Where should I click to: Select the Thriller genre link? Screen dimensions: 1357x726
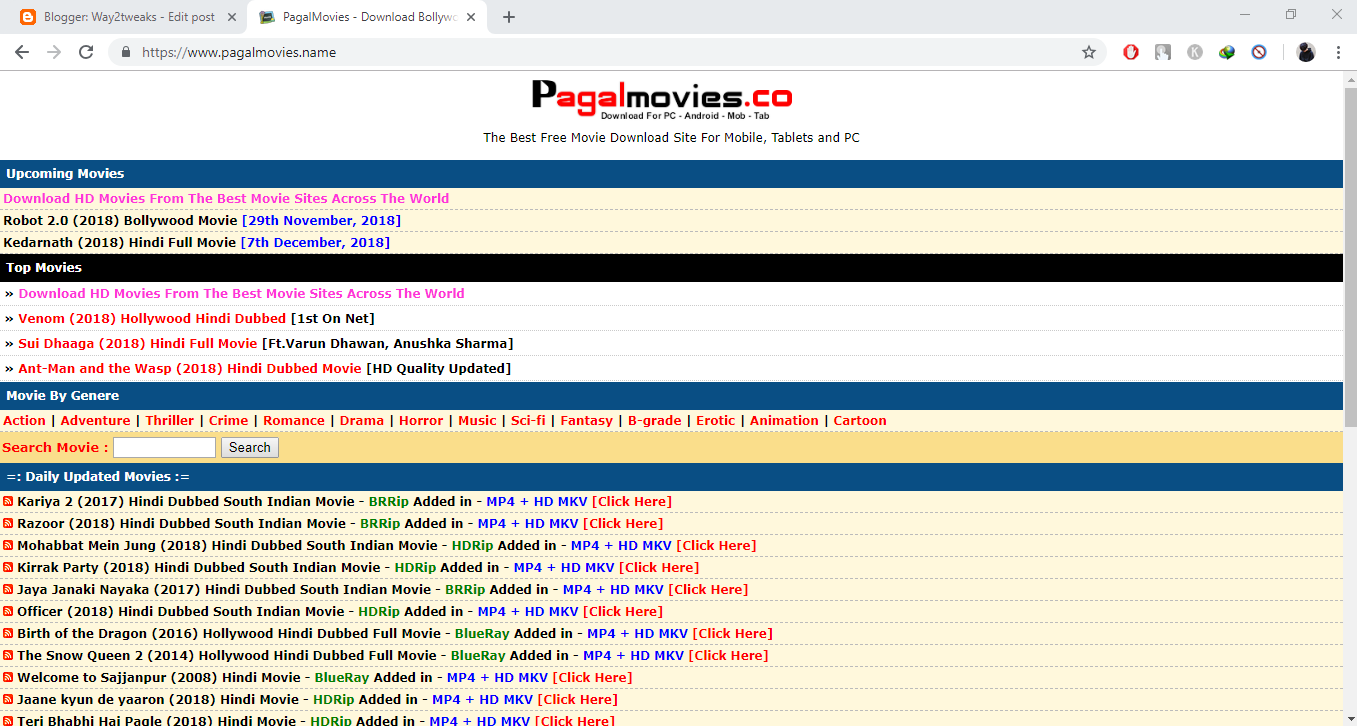pos(170,420)
